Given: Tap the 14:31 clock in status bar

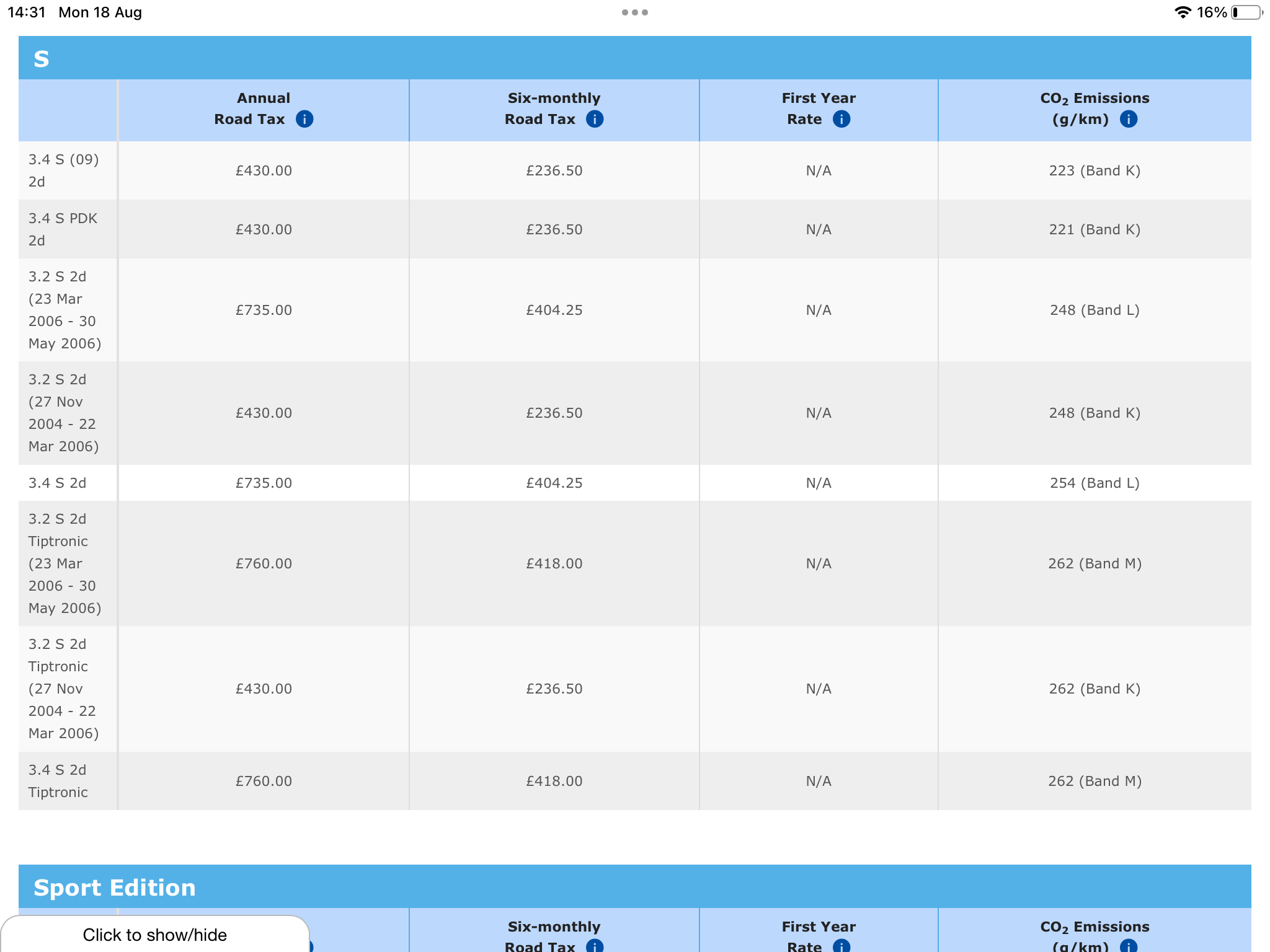Looking at the screenshot, I should click(x=27, y=12).
